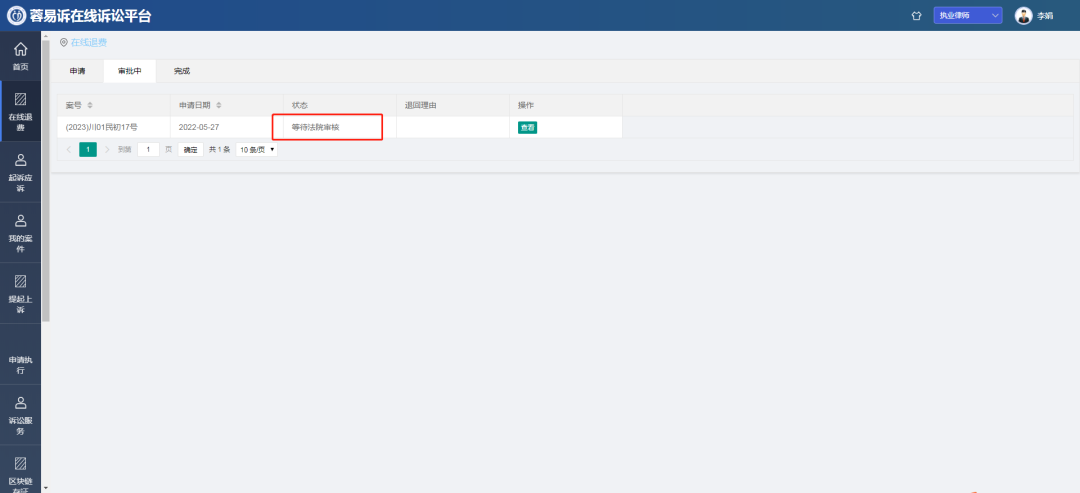
Task: Click the username 李娟
Action: click(x=1045, y=16)
